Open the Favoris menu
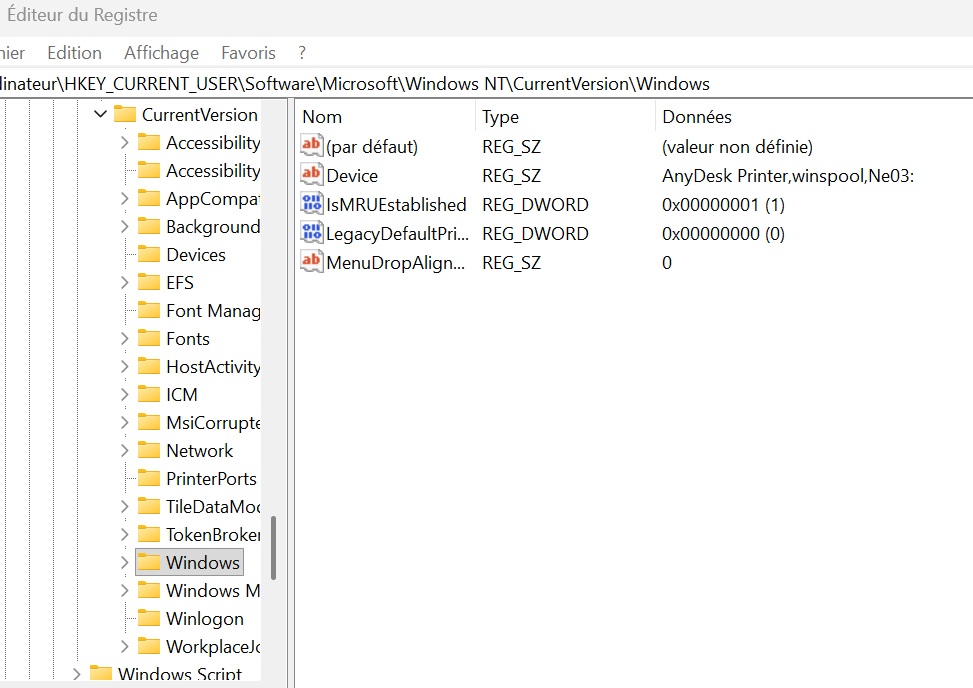 [x=248, y=53]
